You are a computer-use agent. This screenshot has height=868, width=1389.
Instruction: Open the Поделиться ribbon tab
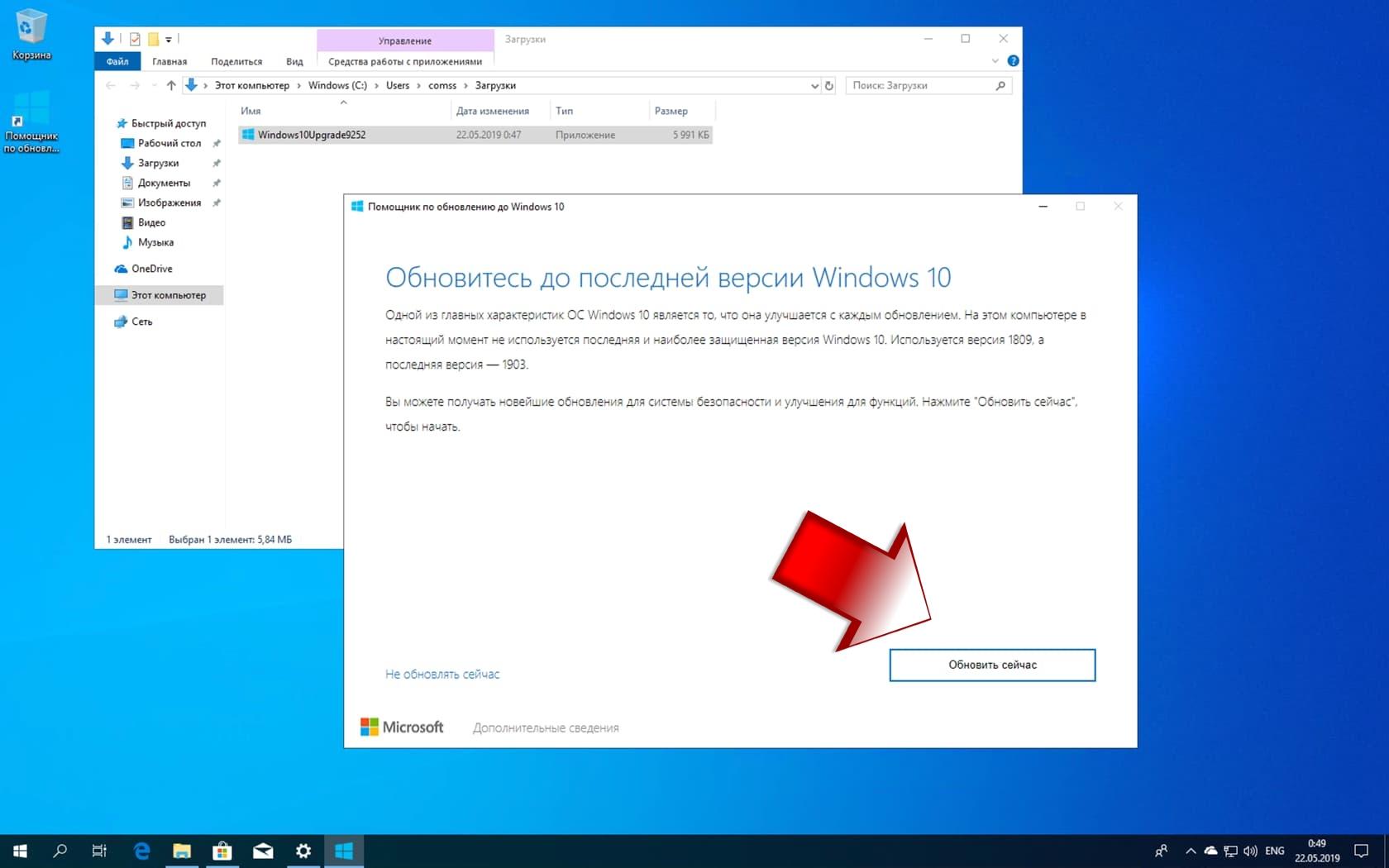pyautogui.click(x=236, y=61)
